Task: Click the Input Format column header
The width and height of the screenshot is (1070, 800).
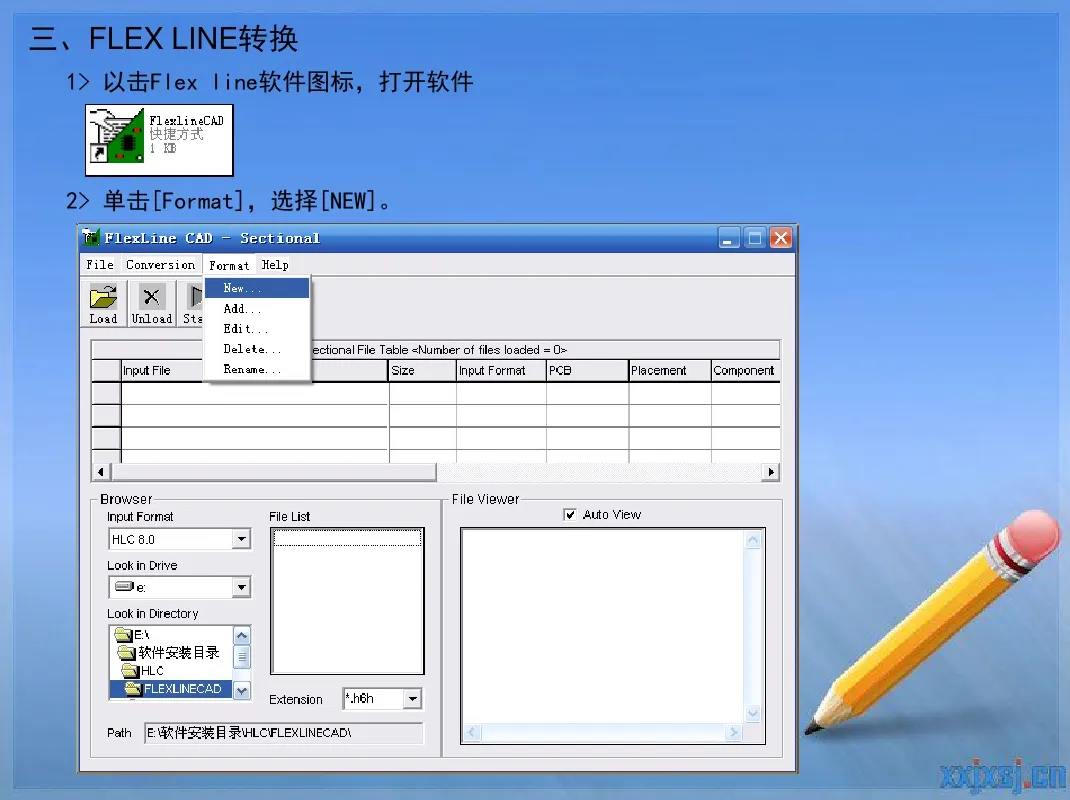Action: 501,371
